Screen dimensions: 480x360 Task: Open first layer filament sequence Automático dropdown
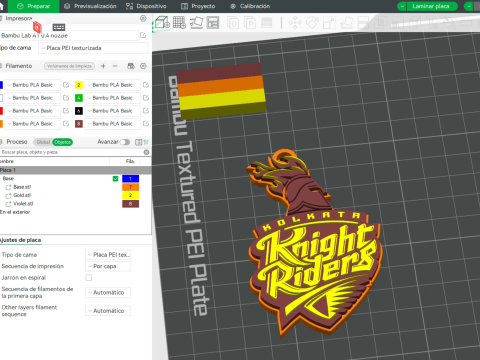click(108, 292)
